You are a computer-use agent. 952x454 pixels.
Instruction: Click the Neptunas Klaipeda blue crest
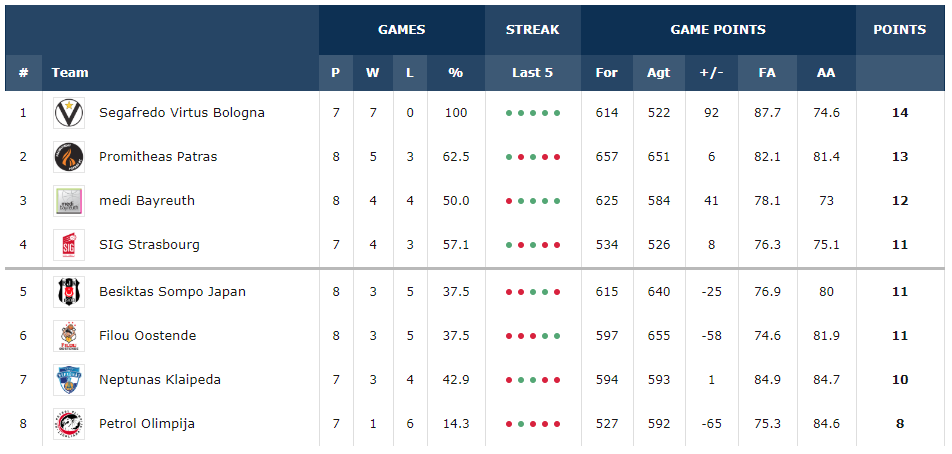(69, 380)
